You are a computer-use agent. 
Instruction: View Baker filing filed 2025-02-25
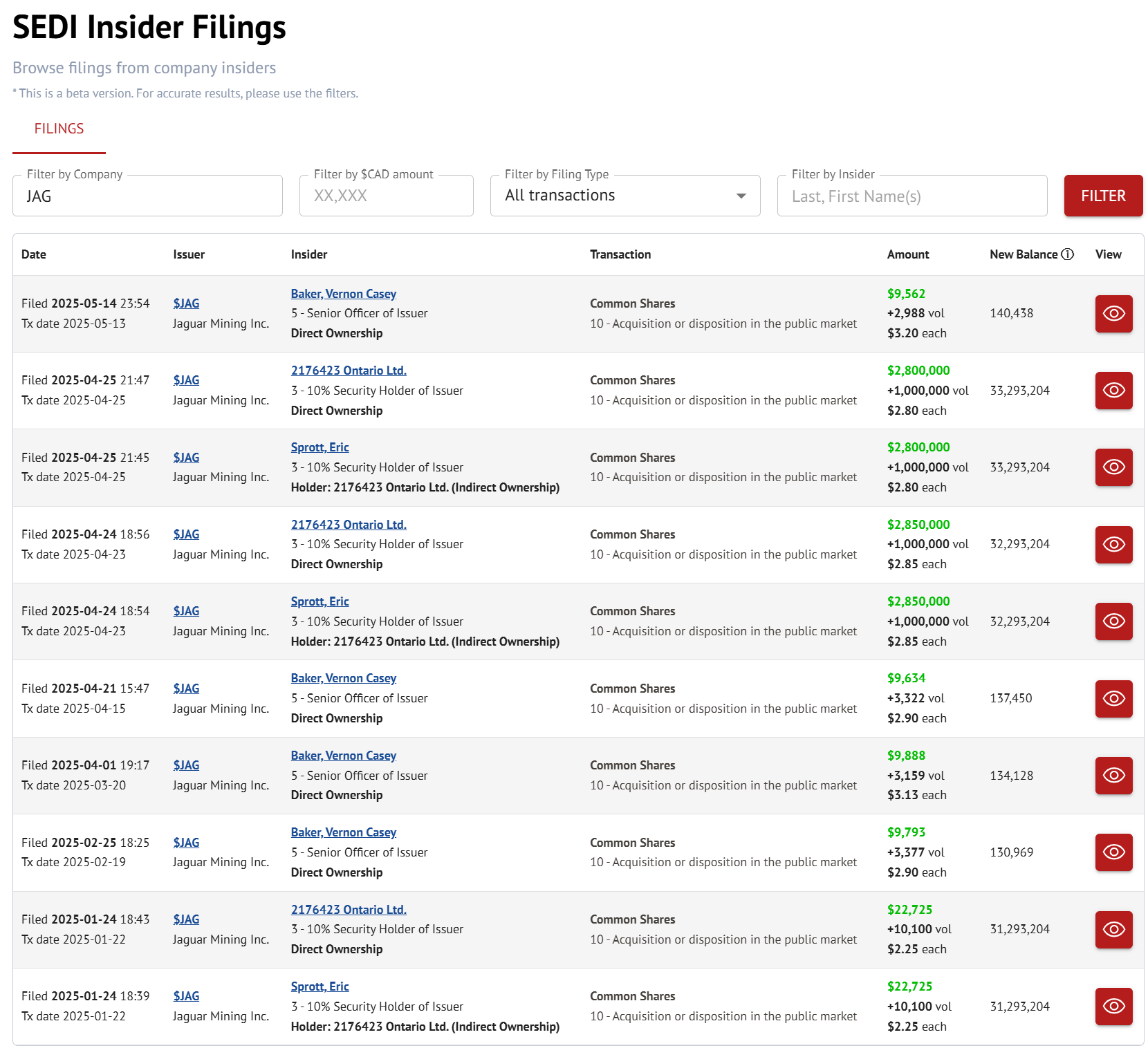click(x=1113, y=852)
